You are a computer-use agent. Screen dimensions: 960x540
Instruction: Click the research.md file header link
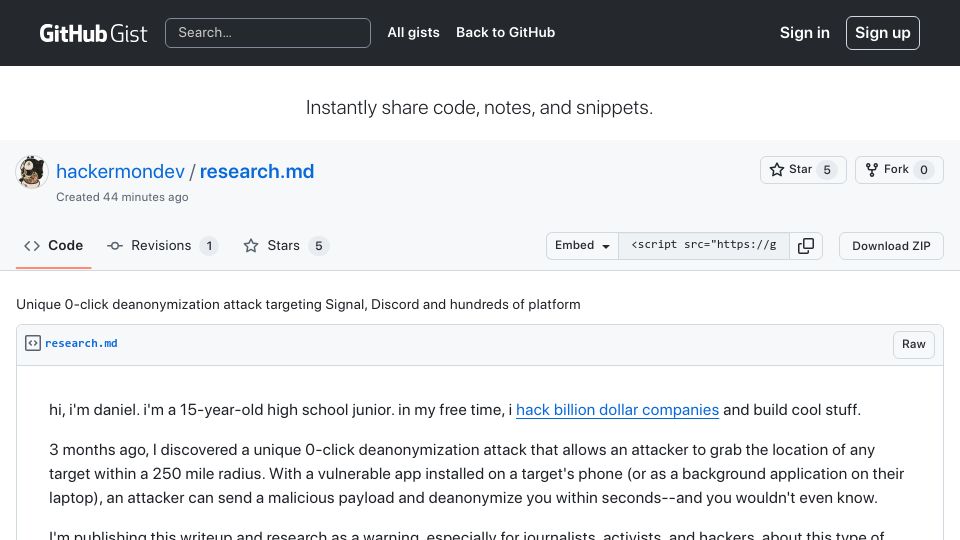tap(81, 343)
